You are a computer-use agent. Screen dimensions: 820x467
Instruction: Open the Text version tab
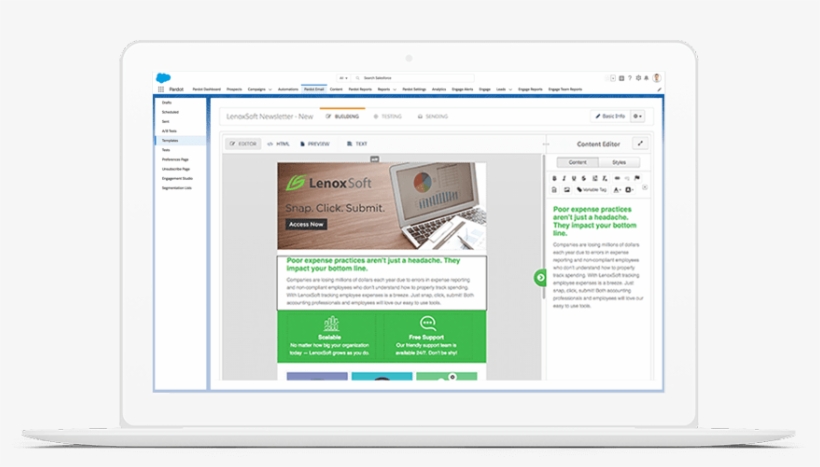click(357, 144)
